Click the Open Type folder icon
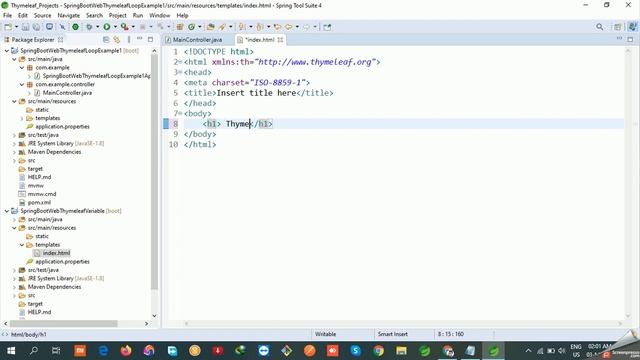 [x=211, y=27]
